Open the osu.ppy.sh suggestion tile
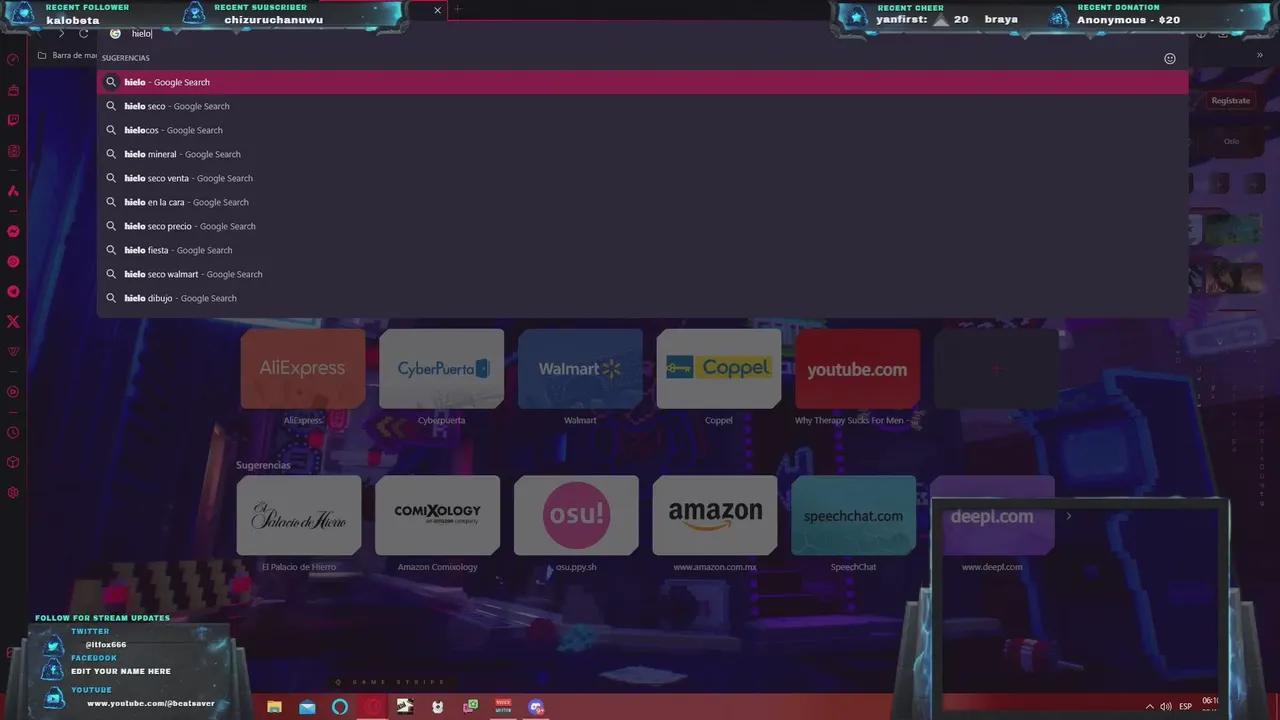The width and height of the screenshot is (1280, 720). pyautogui.click(x=576, y=515)
